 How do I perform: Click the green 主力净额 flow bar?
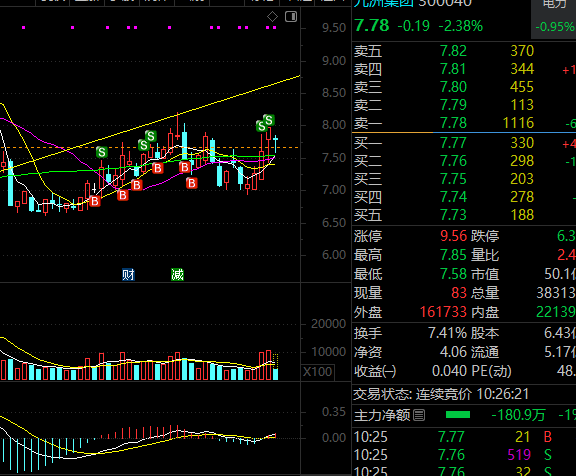click(458, 415)
